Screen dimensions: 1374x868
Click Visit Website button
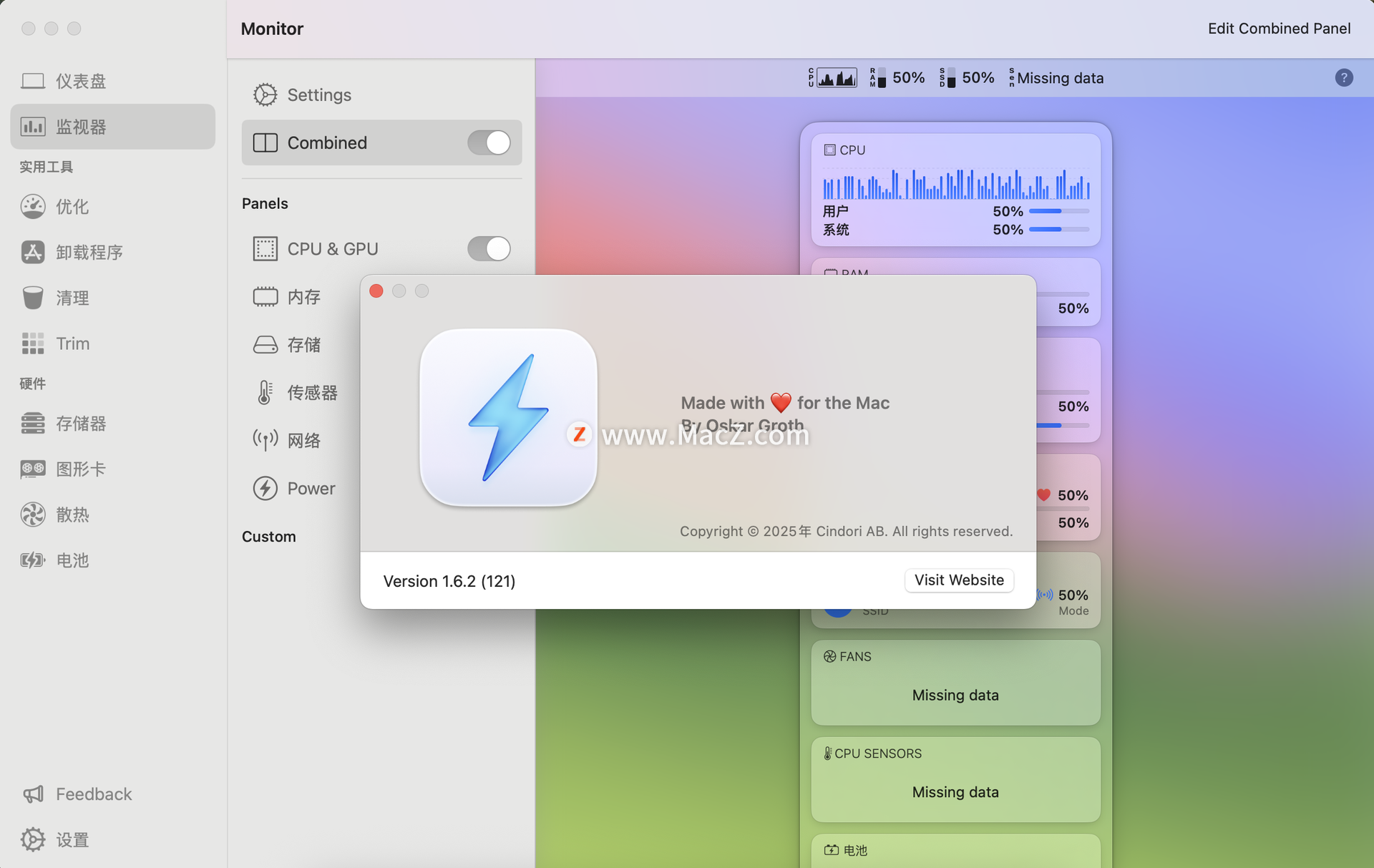[x=959, y=580]
